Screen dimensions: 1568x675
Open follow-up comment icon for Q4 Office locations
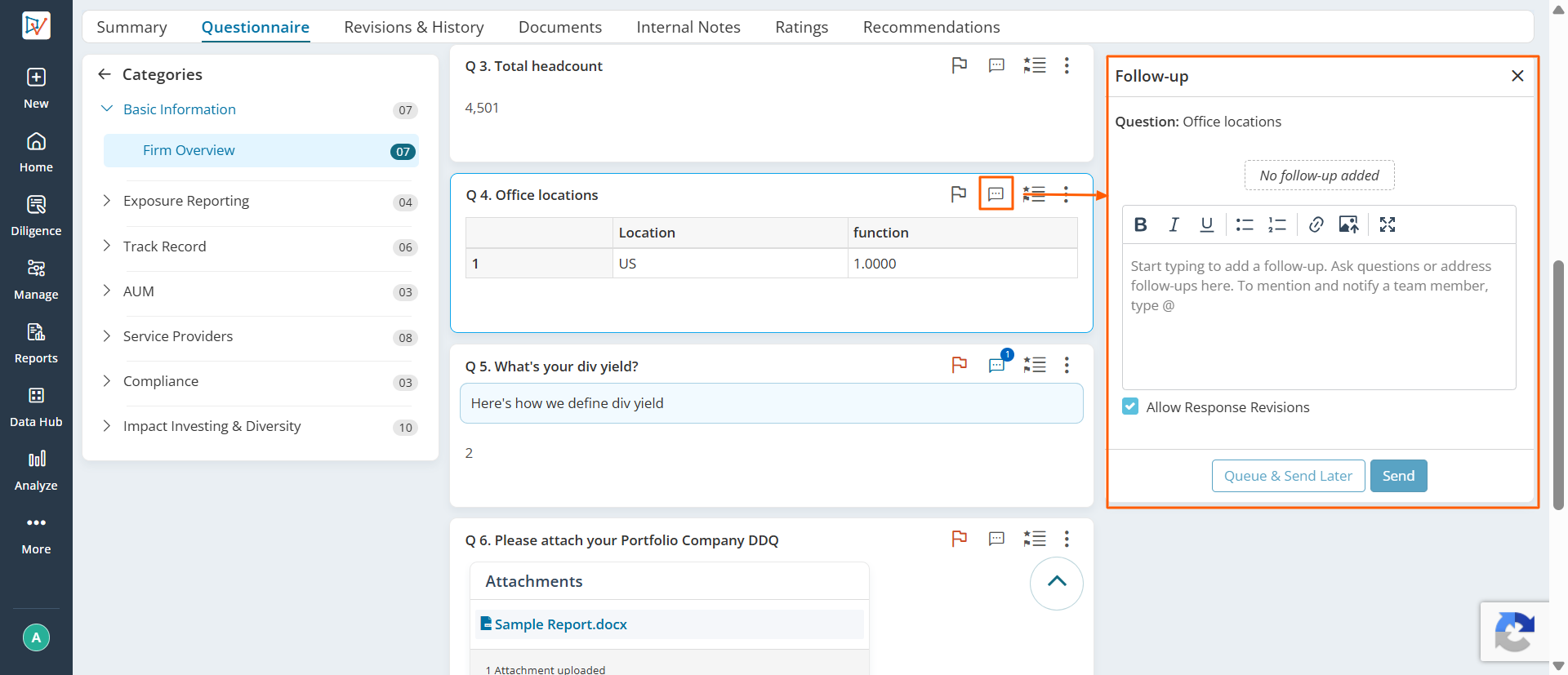996,194
